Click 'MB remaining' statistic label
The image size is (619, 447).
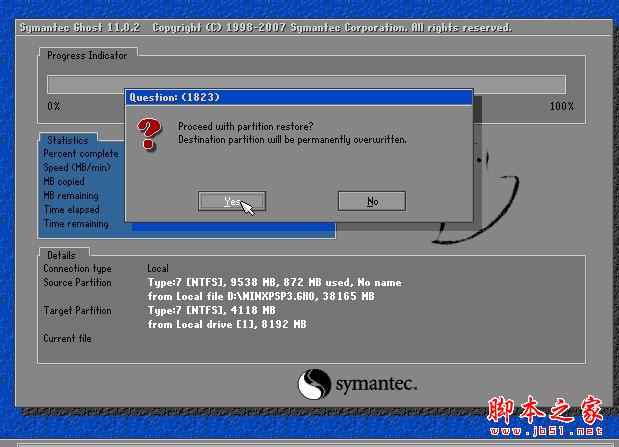pyautogui.click(x=71, y=195)
